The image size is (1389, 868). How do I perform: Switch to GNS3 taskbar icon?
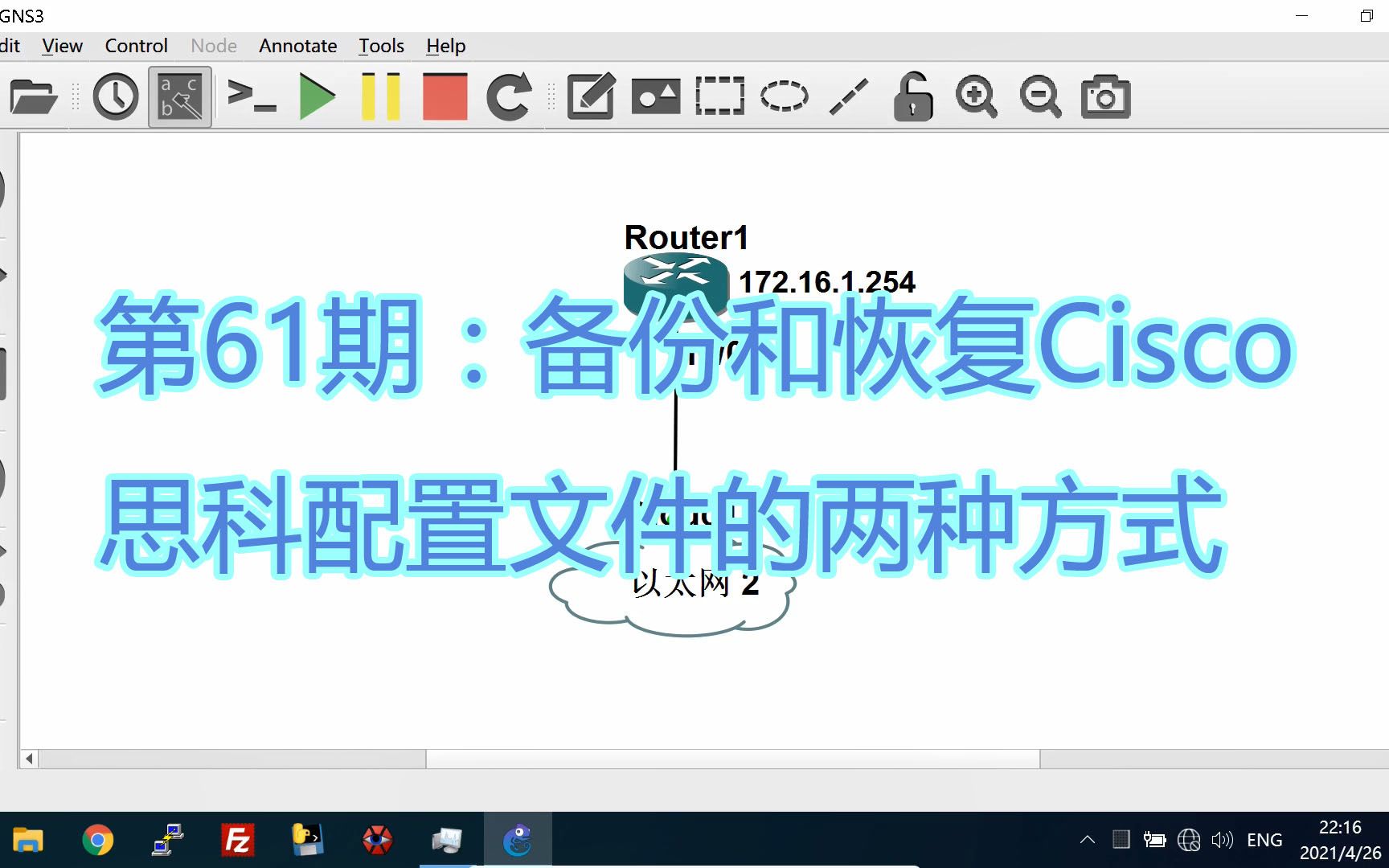(518, 841)
